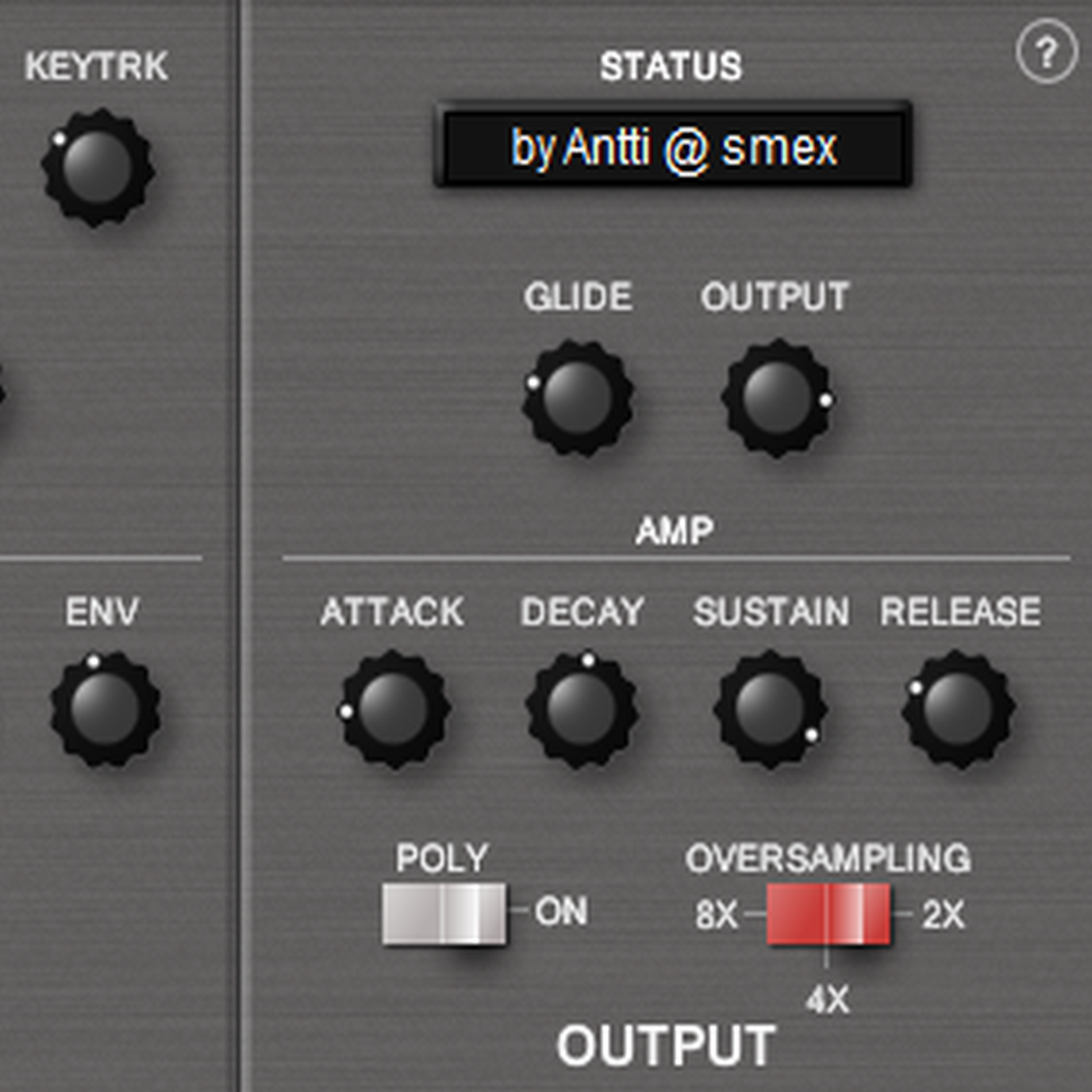Click the ON label beside POLY switch
Screen dimensions: 1092x1092
[561, 911]
